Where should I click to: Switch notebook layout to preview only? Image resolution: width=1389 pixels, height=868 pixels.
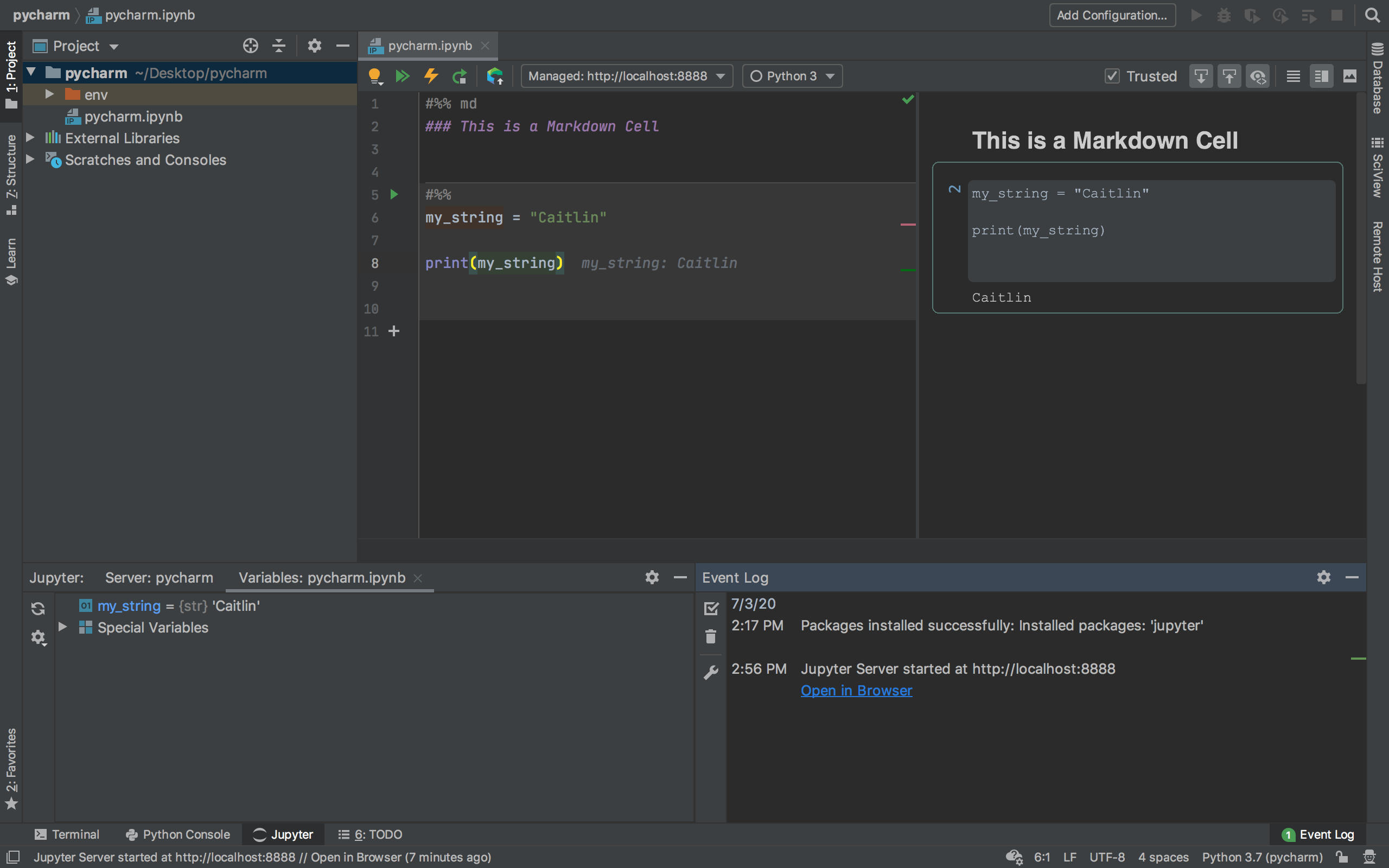pyautogui.click(x=1349, y=75)
